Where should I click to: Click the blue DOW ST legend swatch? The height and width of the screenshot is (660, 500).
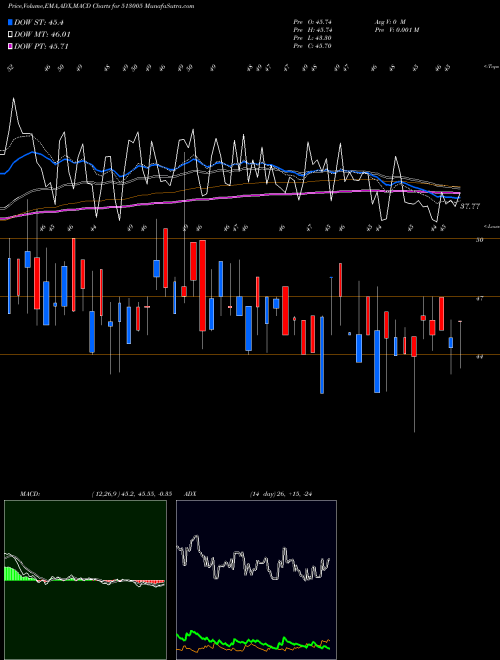pos(11,22)
